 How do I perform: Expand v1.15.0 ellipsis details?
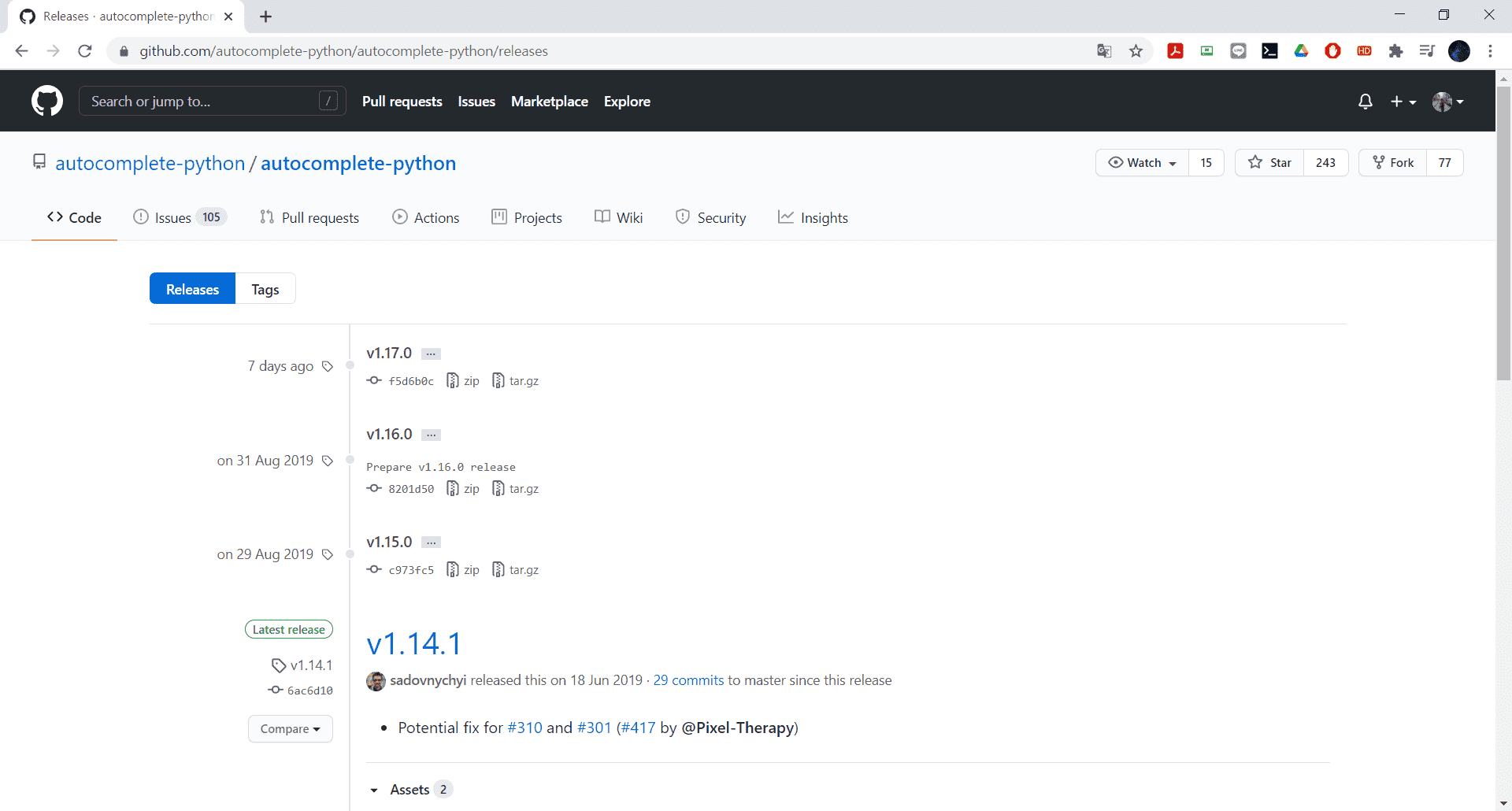(431, 543)
